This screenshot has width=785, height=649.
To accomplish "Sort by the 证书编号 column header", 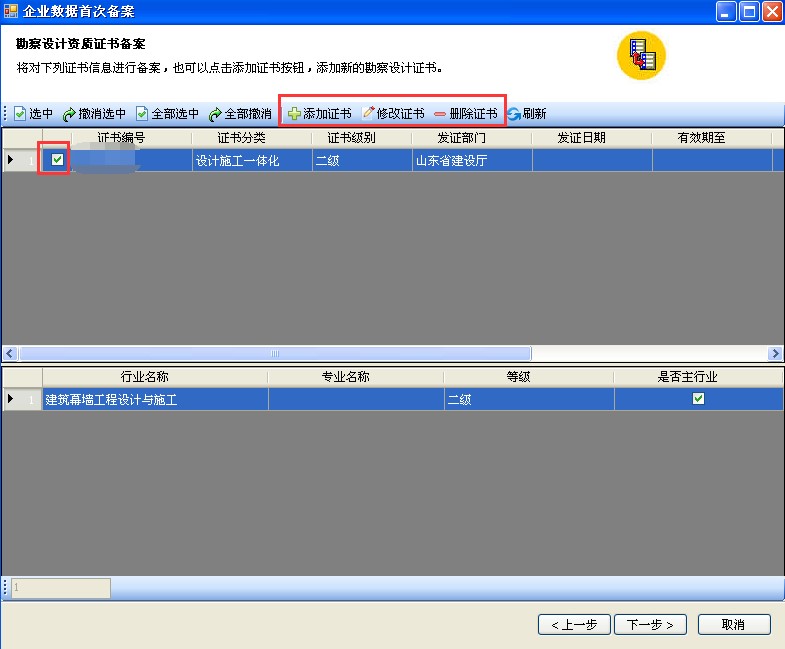I will point(121,138).
